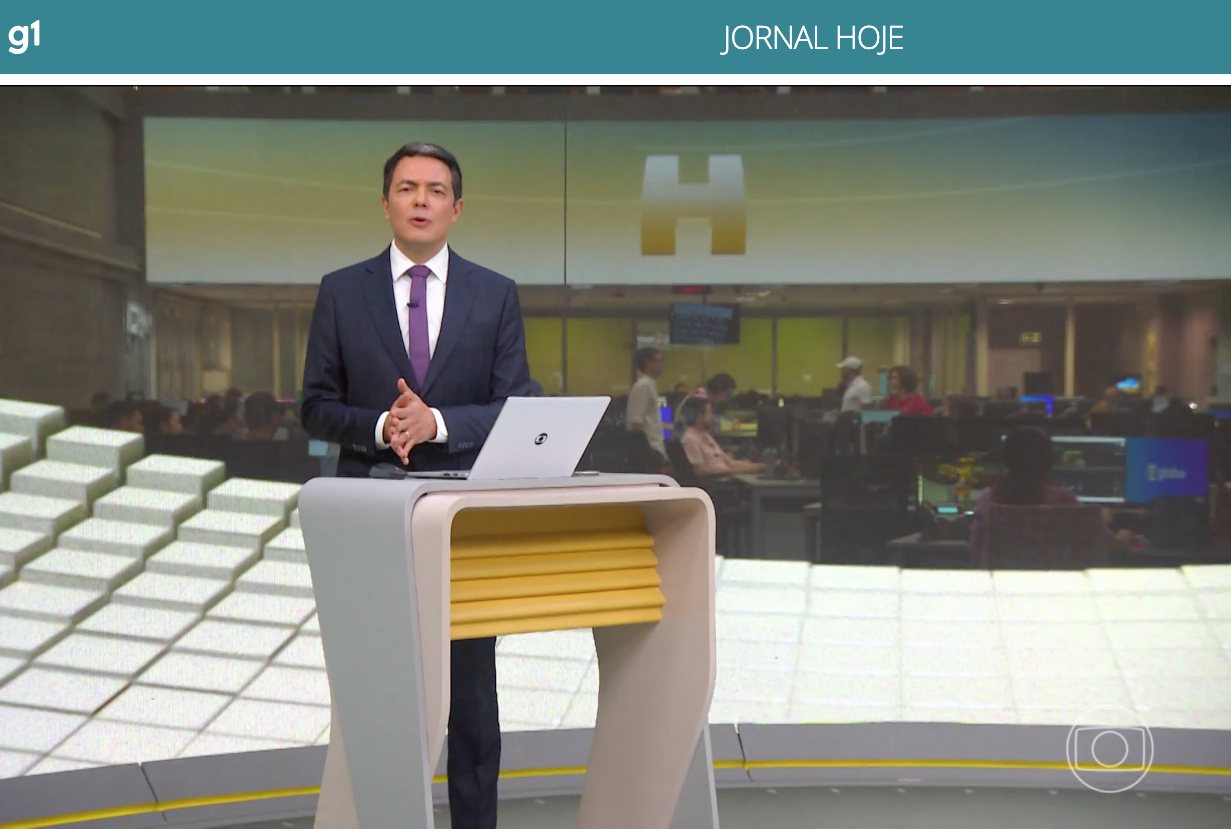
Task: Click the large H logo on studio screen
Action: click(x=693, y=204)
